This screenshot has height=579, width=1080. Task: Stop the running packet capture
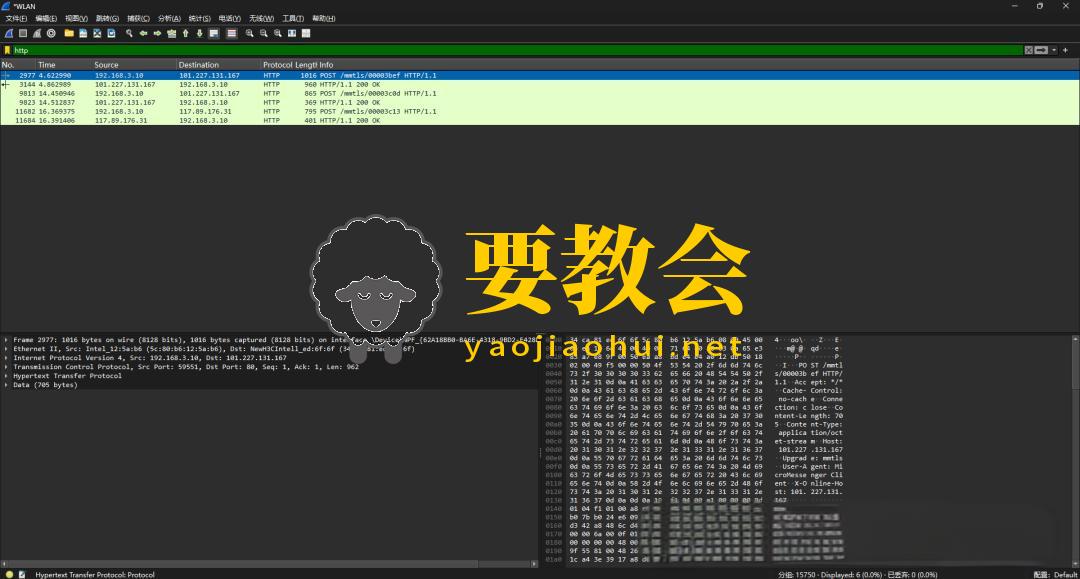coord(23,33)
